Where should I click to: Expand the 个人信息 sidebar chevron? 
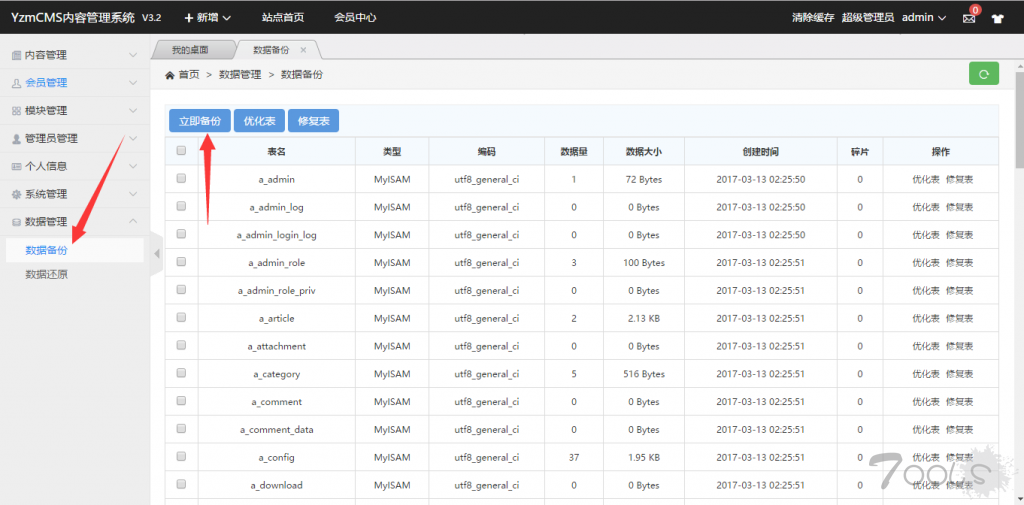[133, 167]
